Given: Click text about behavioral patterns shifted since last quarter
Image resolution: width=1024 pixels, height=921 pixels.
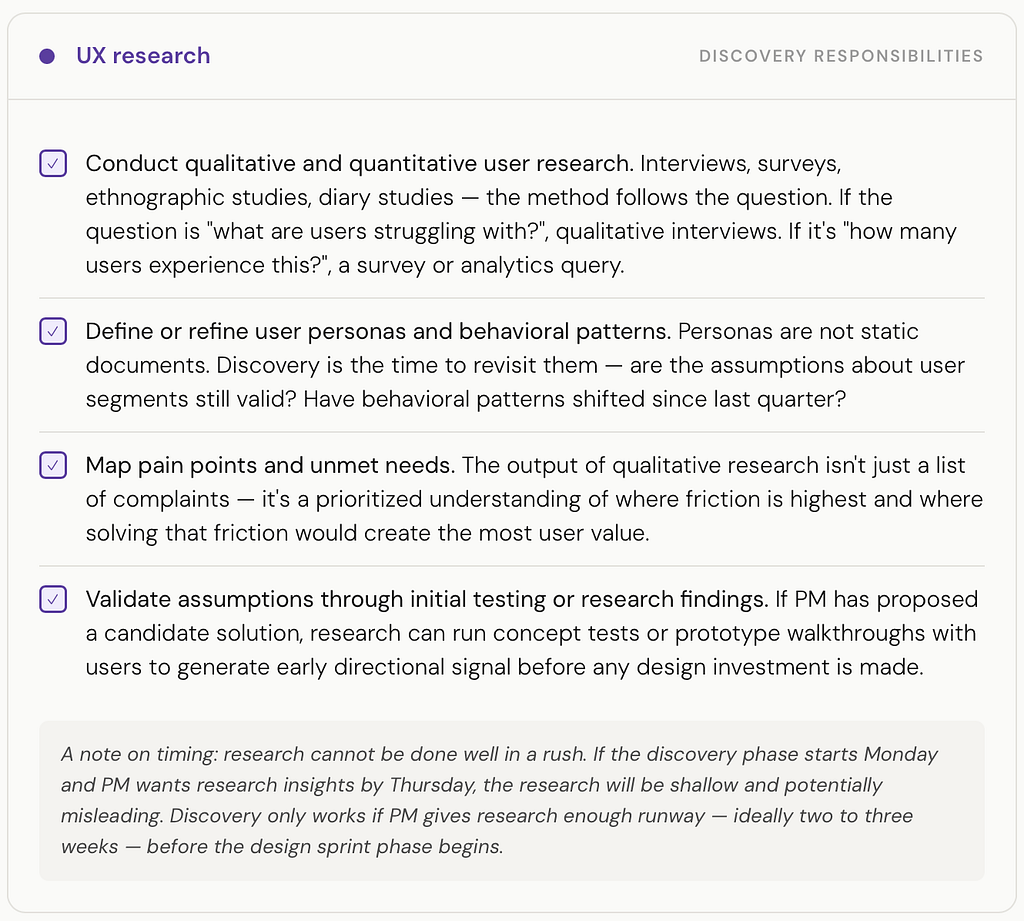Looking at the screenshot, I should tap(575, 399).
